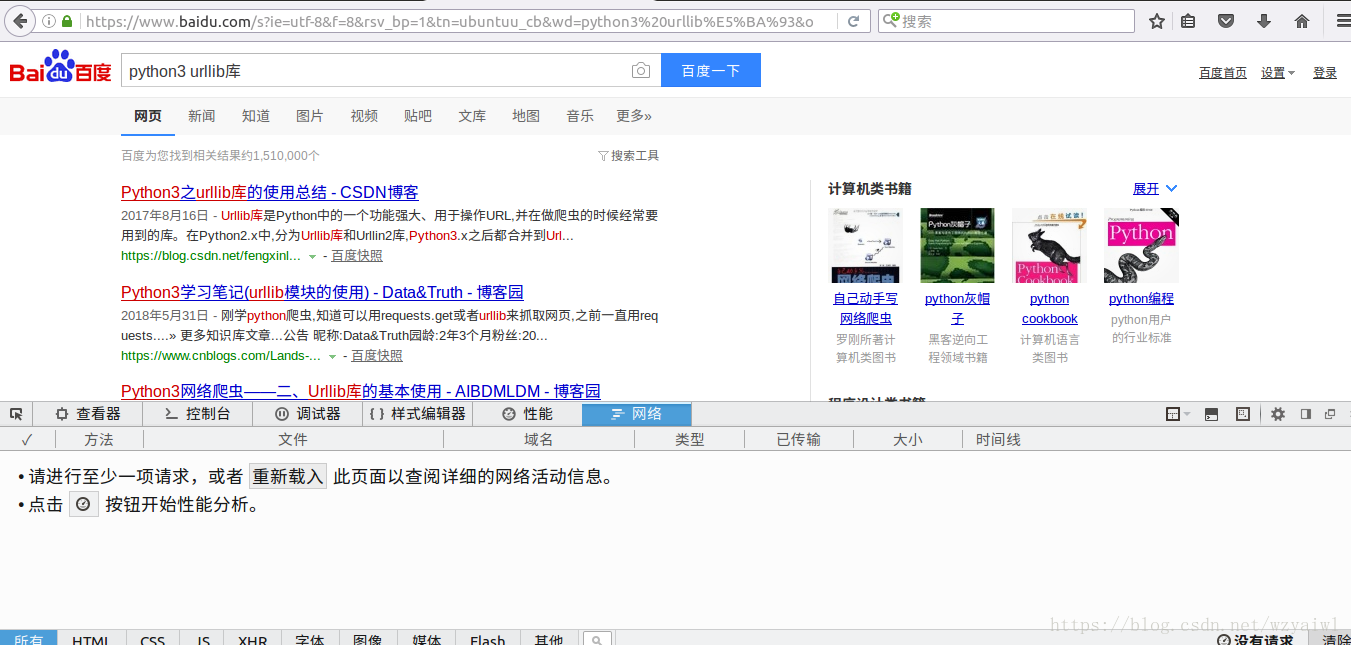1351x645 pixels.
Task: Click the 百度首页 link
Action: click(1223, 73)
